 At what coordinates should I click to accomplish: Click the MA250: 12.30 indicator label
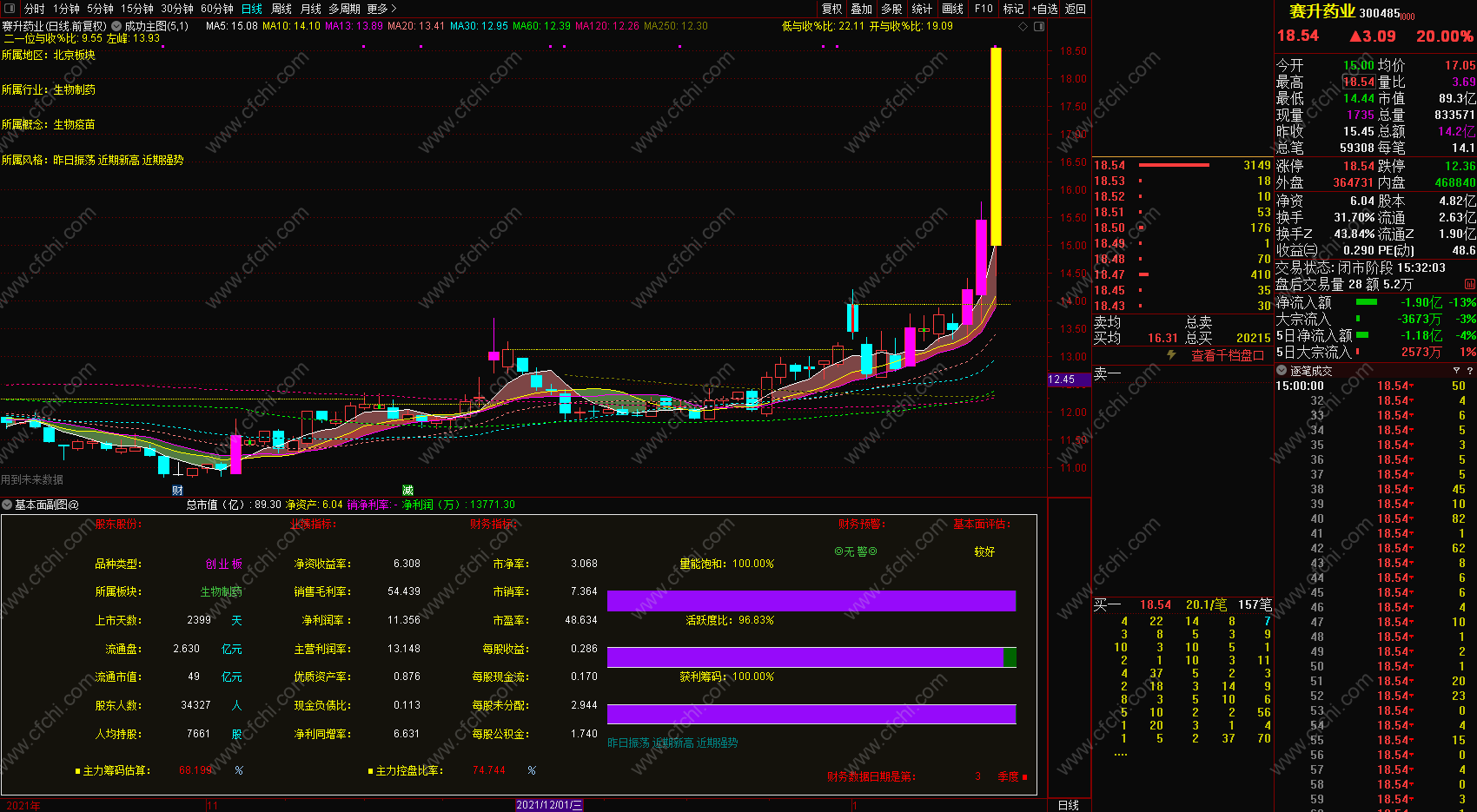coord(676,26)
